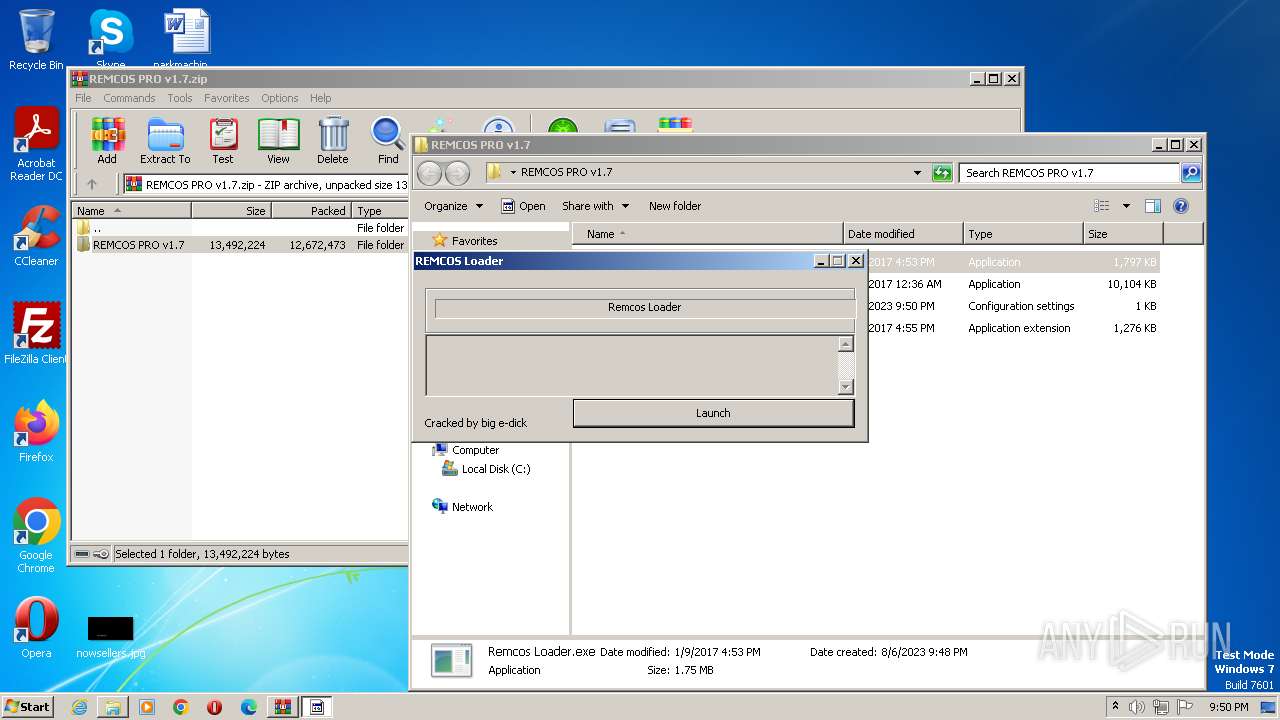The image size is (1280, 720).
Task: Click WinRAR Extract To icon
Action: 165,140
